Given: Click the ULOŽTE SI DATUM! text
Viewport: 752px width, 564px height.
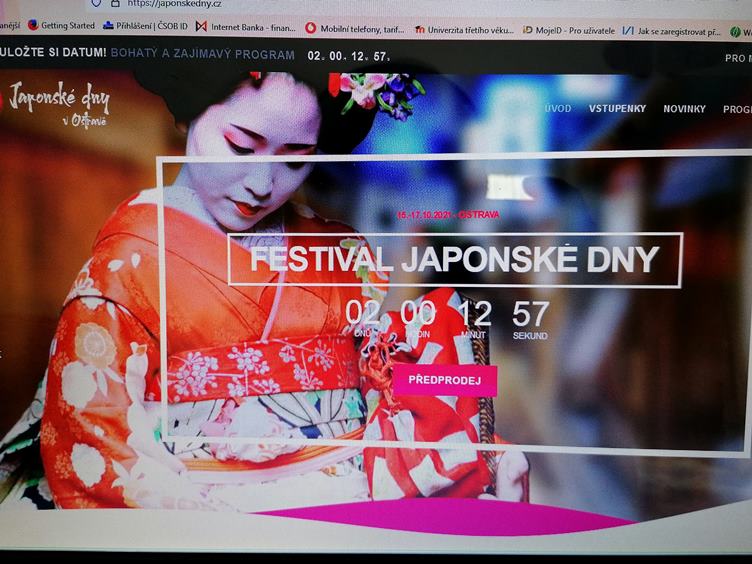Looking at the screenshot, I should (53, 52).
